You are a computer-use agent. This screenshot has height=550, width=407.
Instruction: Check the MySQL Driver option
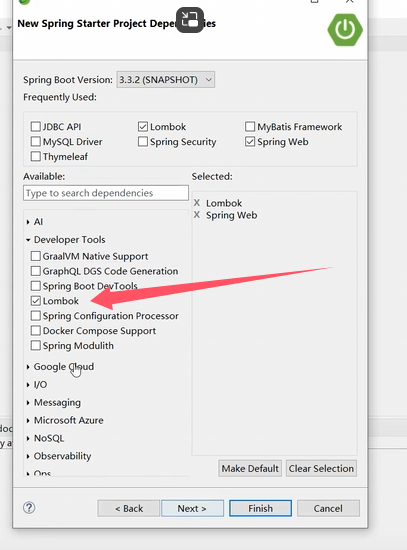[x=36, y=141]
